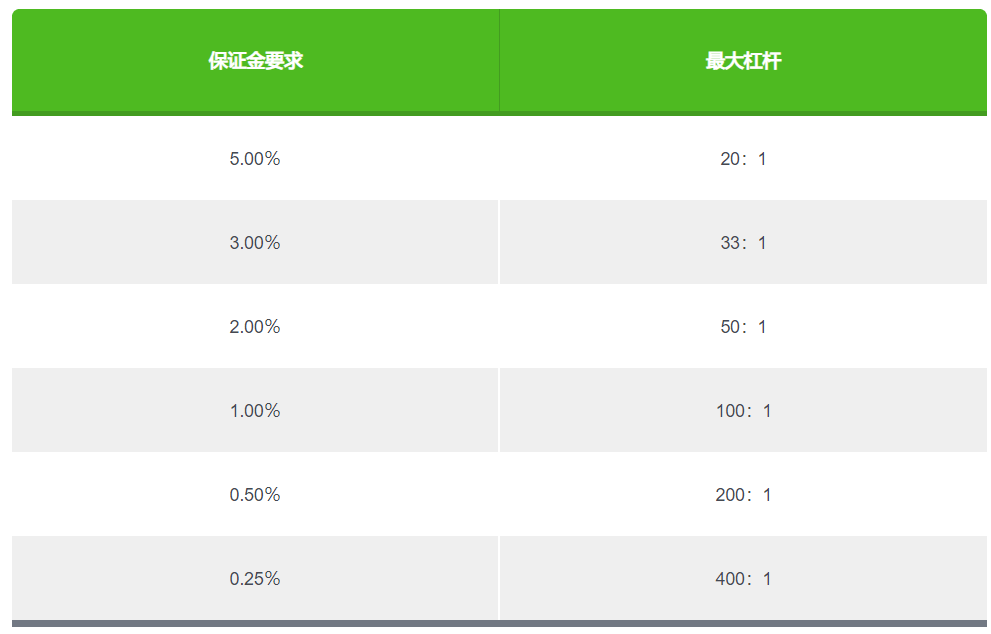Click the dark green line under header

(x=499, y=114)
